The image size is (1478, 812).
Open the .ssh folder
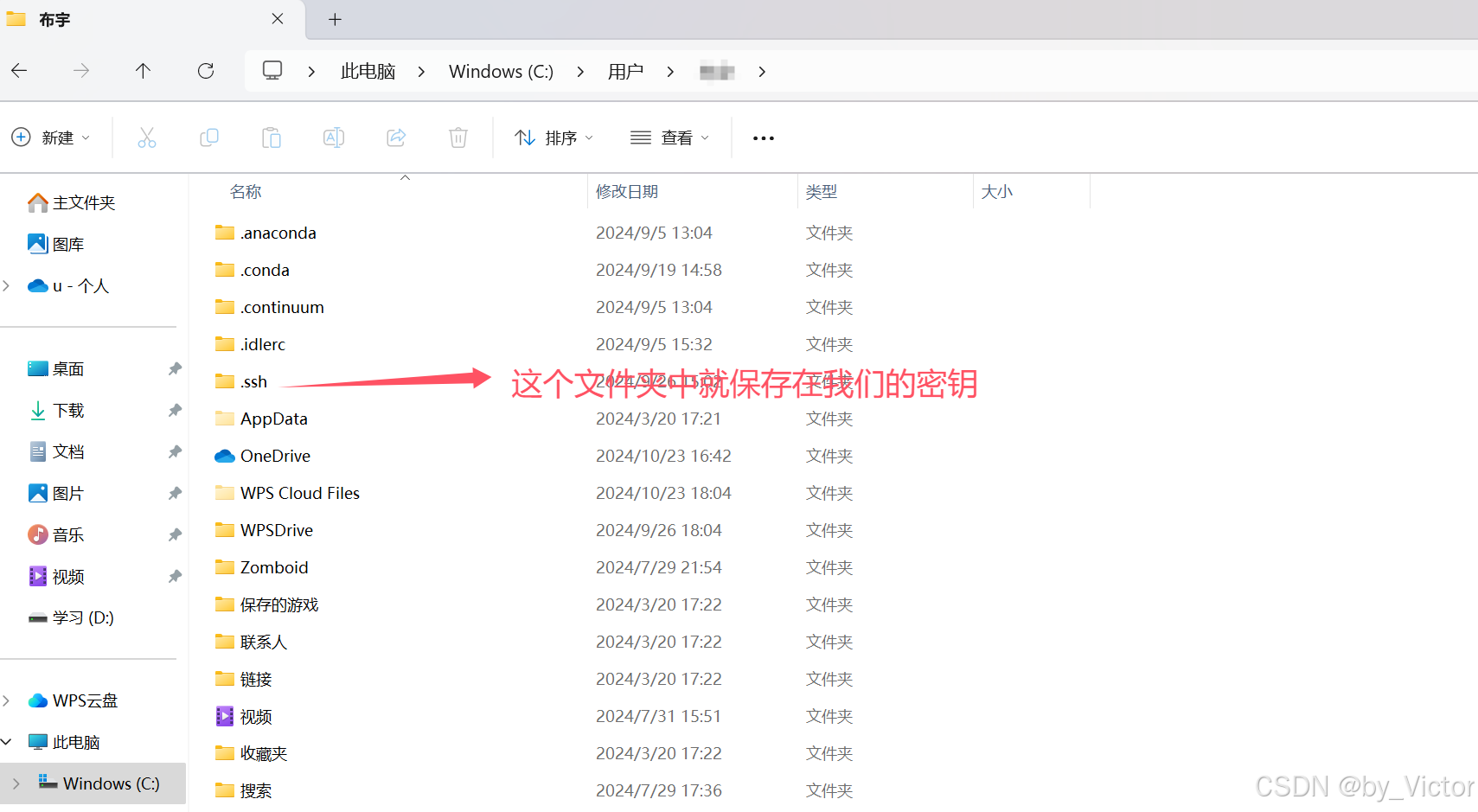click(252, 381)
